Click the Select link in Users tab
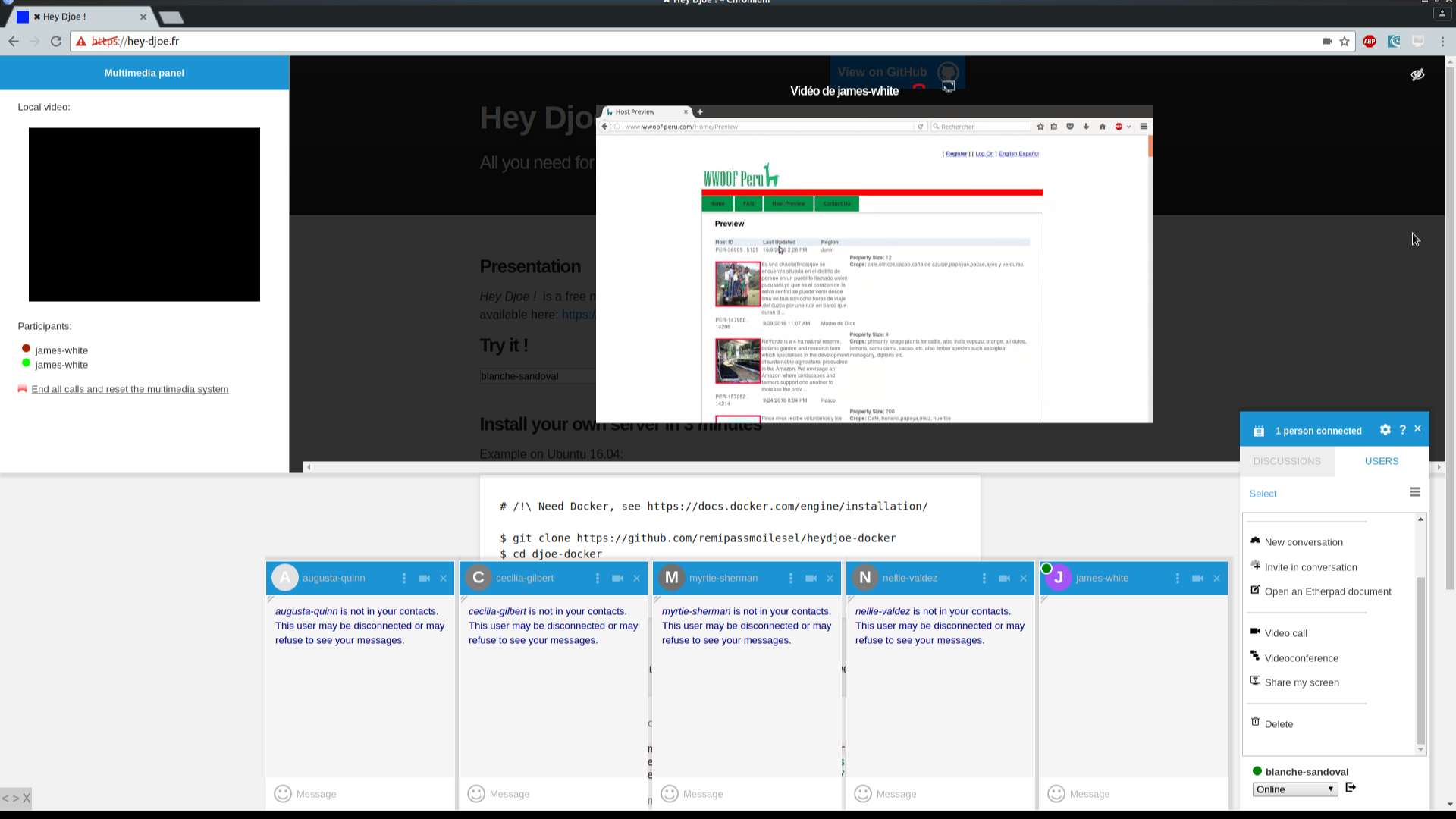This screenshot has height=819, width=1456. coord(1263,494)
